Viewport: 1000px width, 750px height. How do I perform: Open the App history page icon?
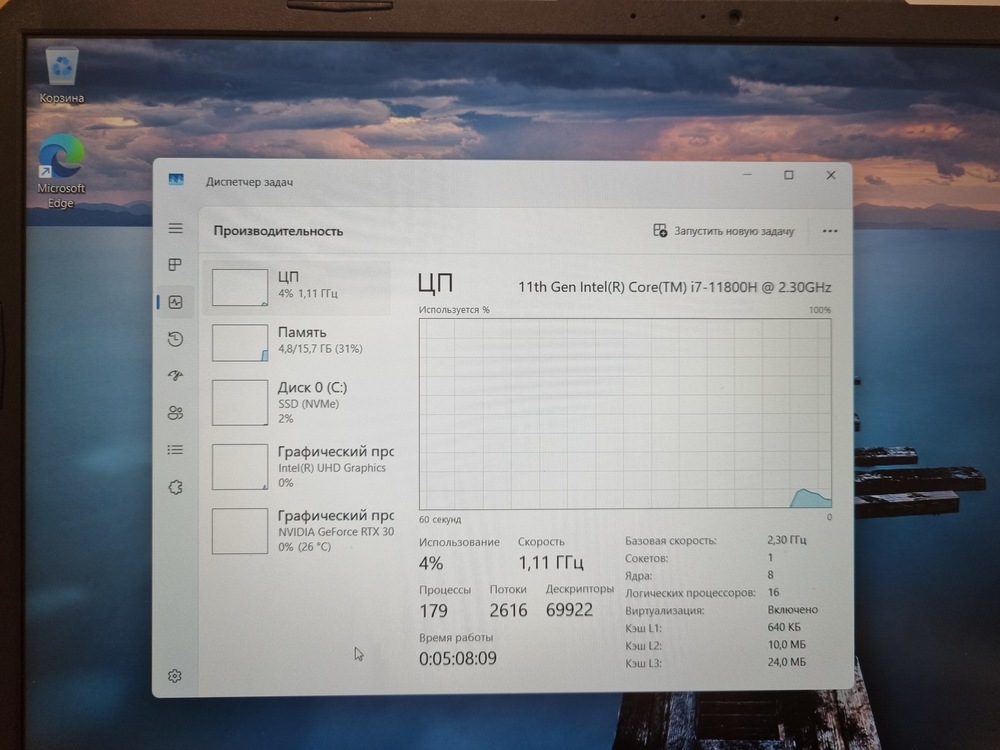click(x=175, y=339)
